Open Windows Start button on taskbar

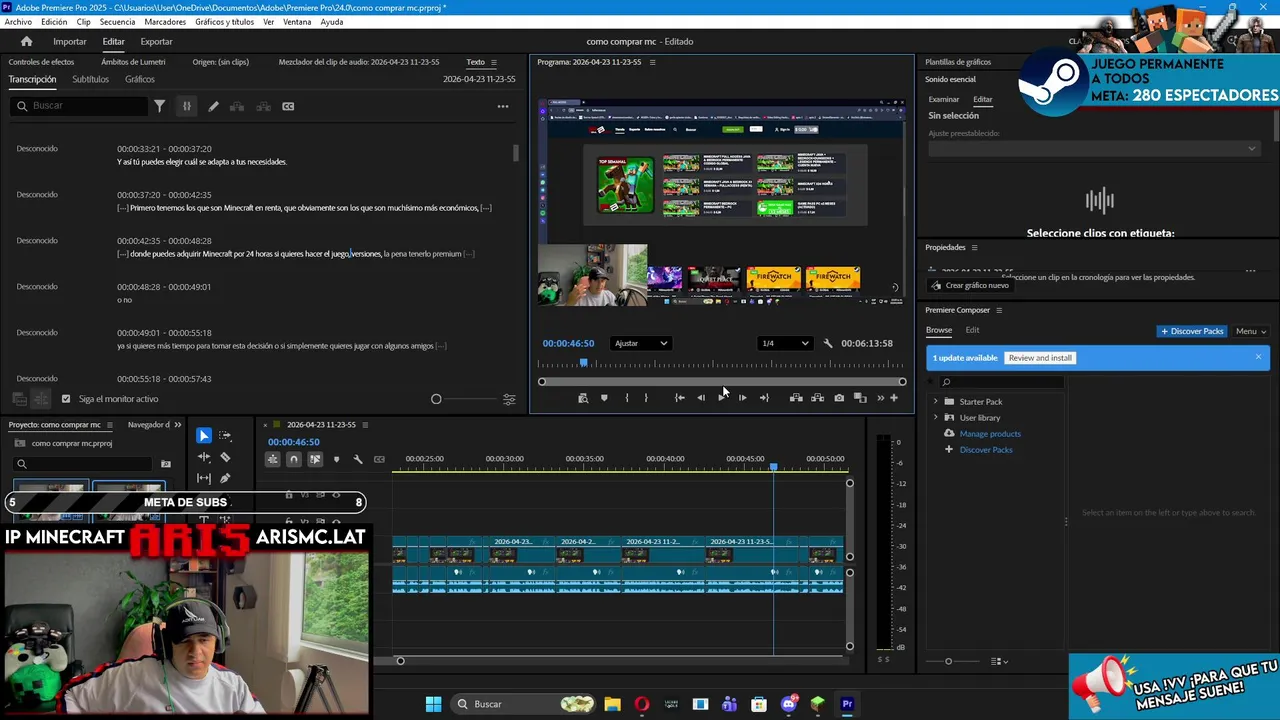(x=433, y=704)
